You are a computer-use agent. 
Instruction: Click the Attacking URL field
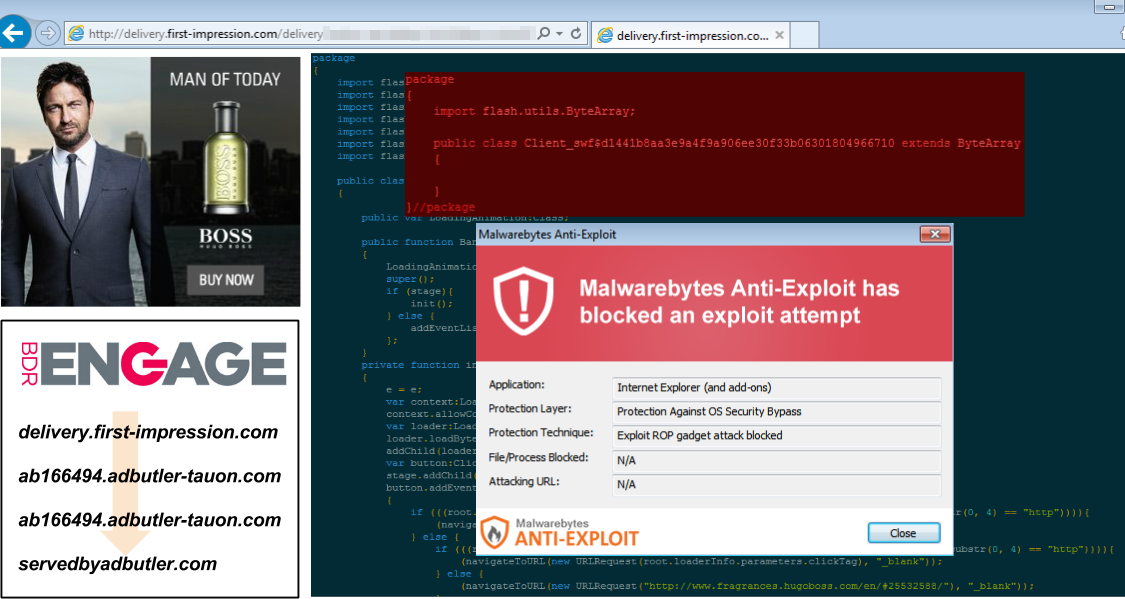click(777, 484)
